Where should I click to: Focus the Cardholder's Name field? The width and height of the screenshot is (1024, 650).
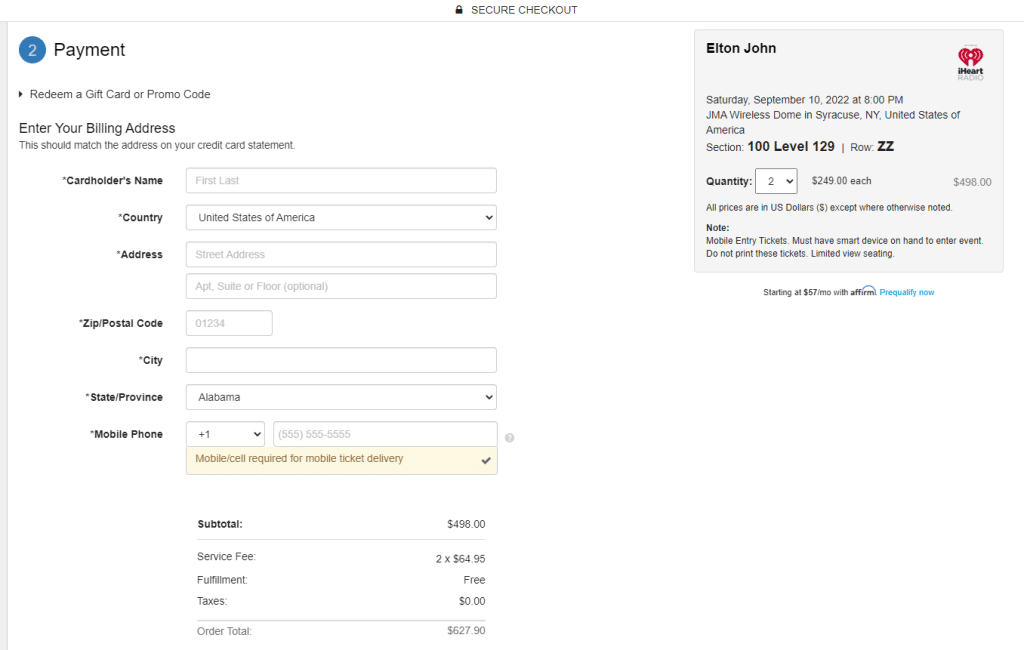click(341, 180)
